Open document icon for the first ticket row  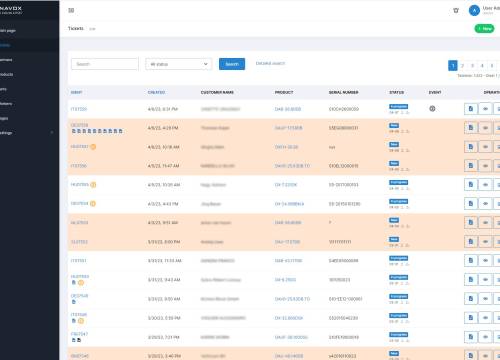[x=471, y=109]
